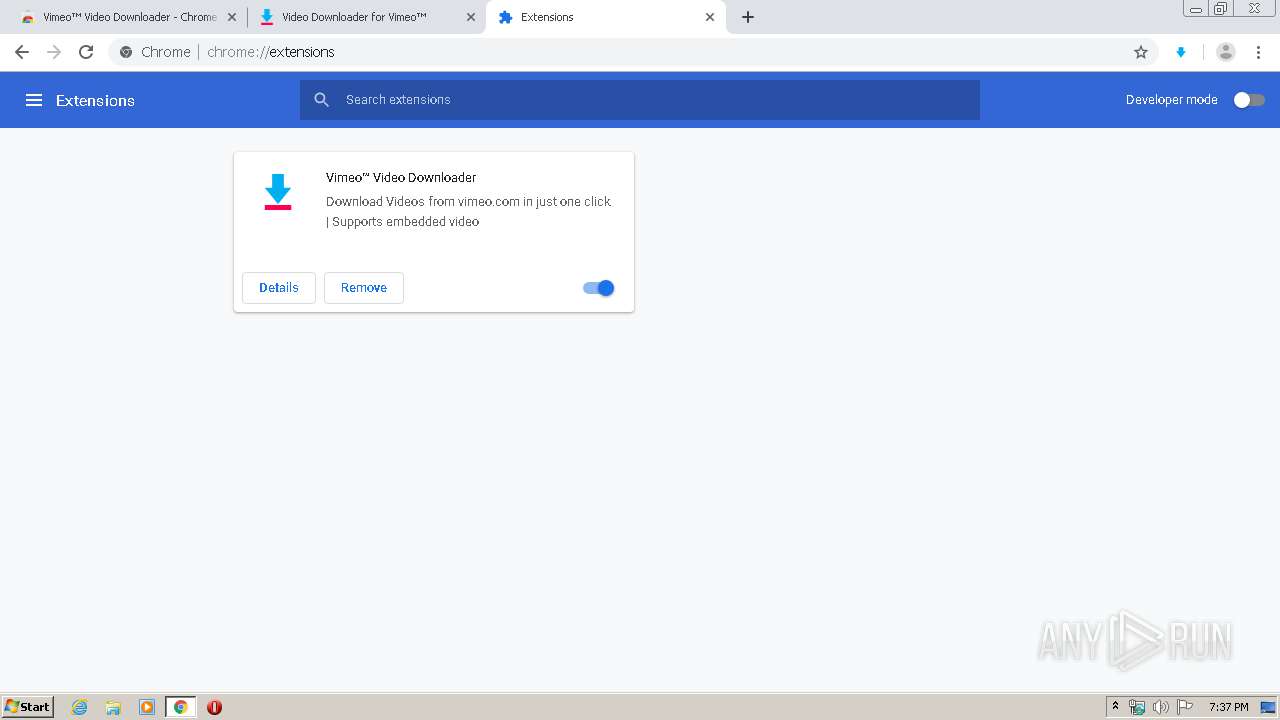
Task: Open the volume control in system tray
Action: (x=1161, y=707)
